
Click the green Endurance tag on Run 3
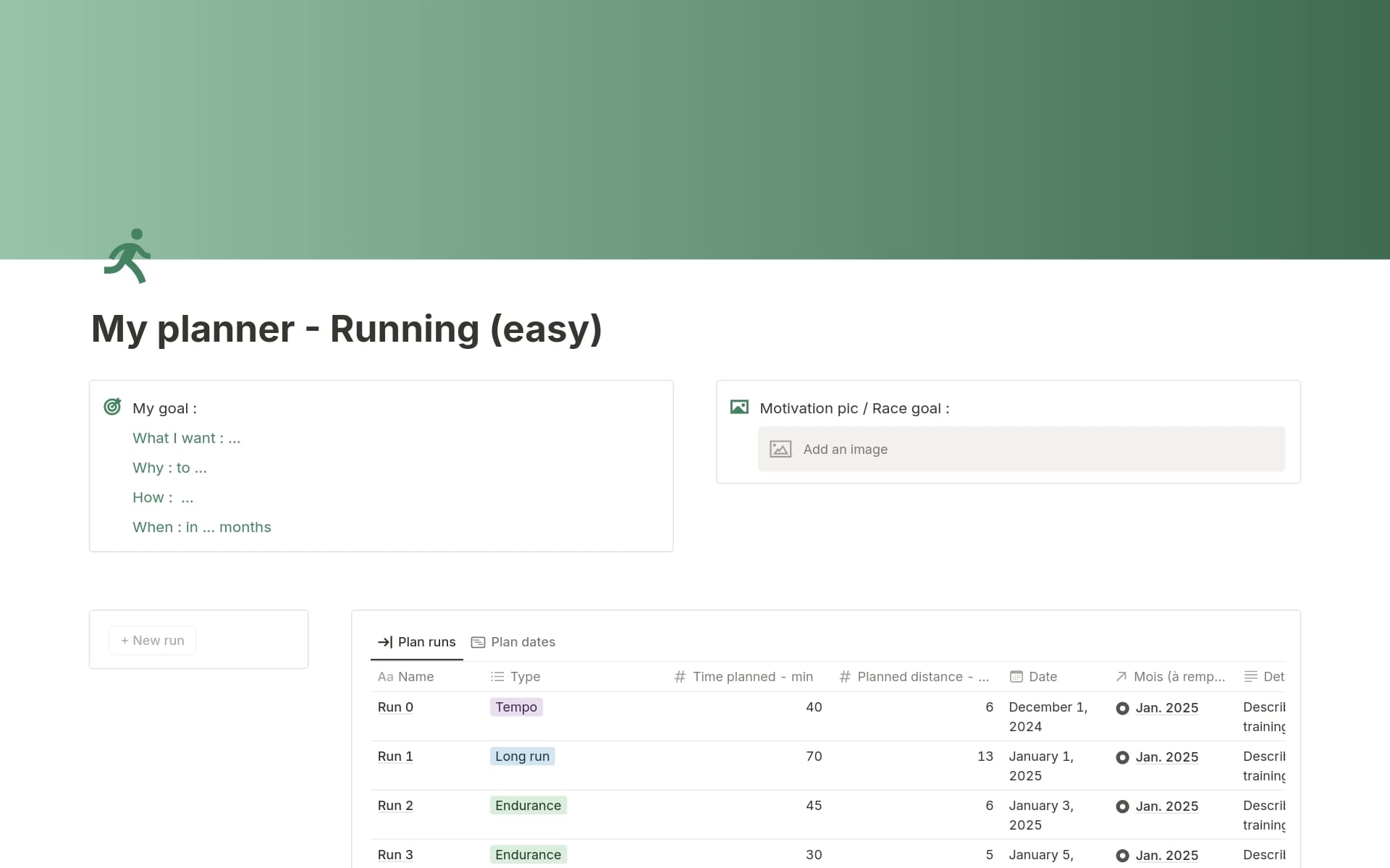pos(527,854)
